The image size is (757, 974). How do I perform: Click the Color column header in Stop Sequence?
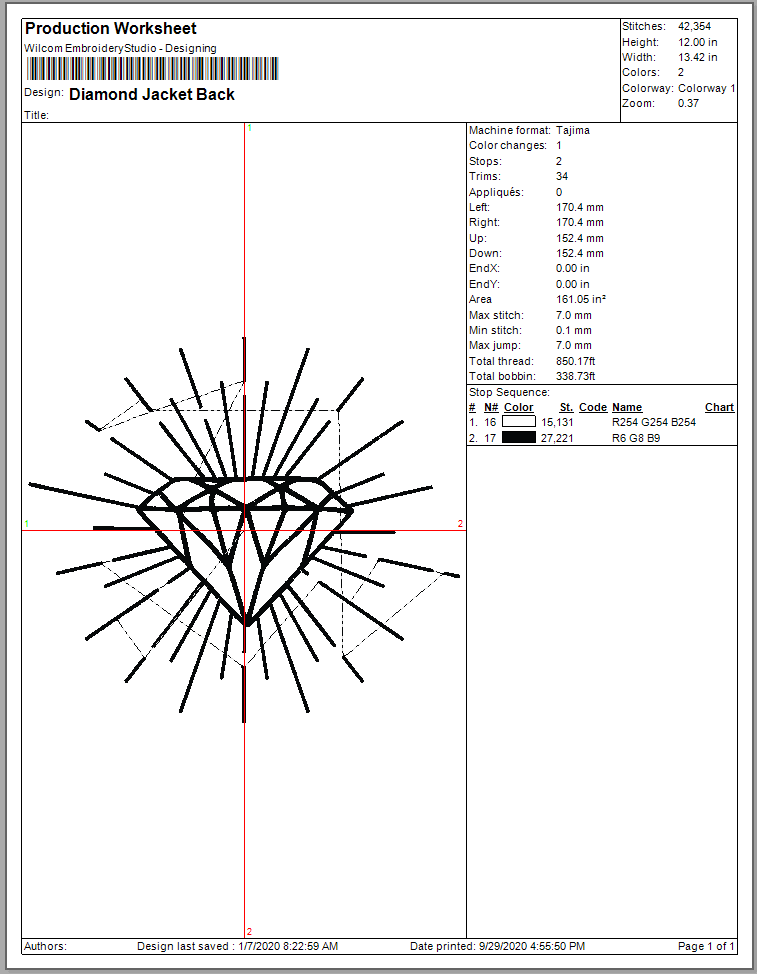[x=518, y=408]
